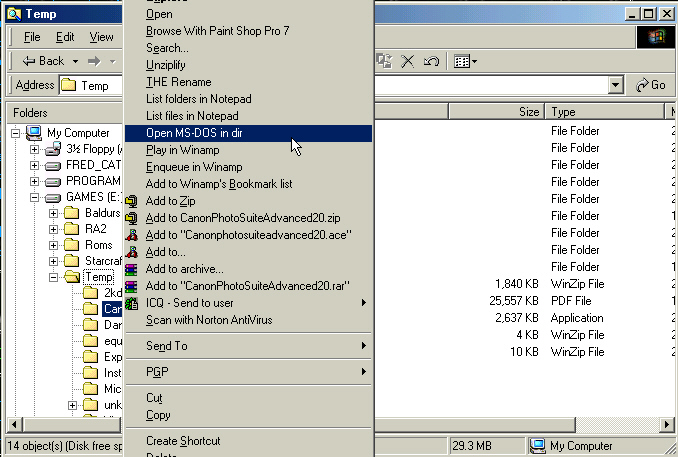This screenshot has height=457, width=678.
Task: Click WinRAR icon beside CanonPhotoSuiteAdvanced20.rar
Action: point(131,286)
